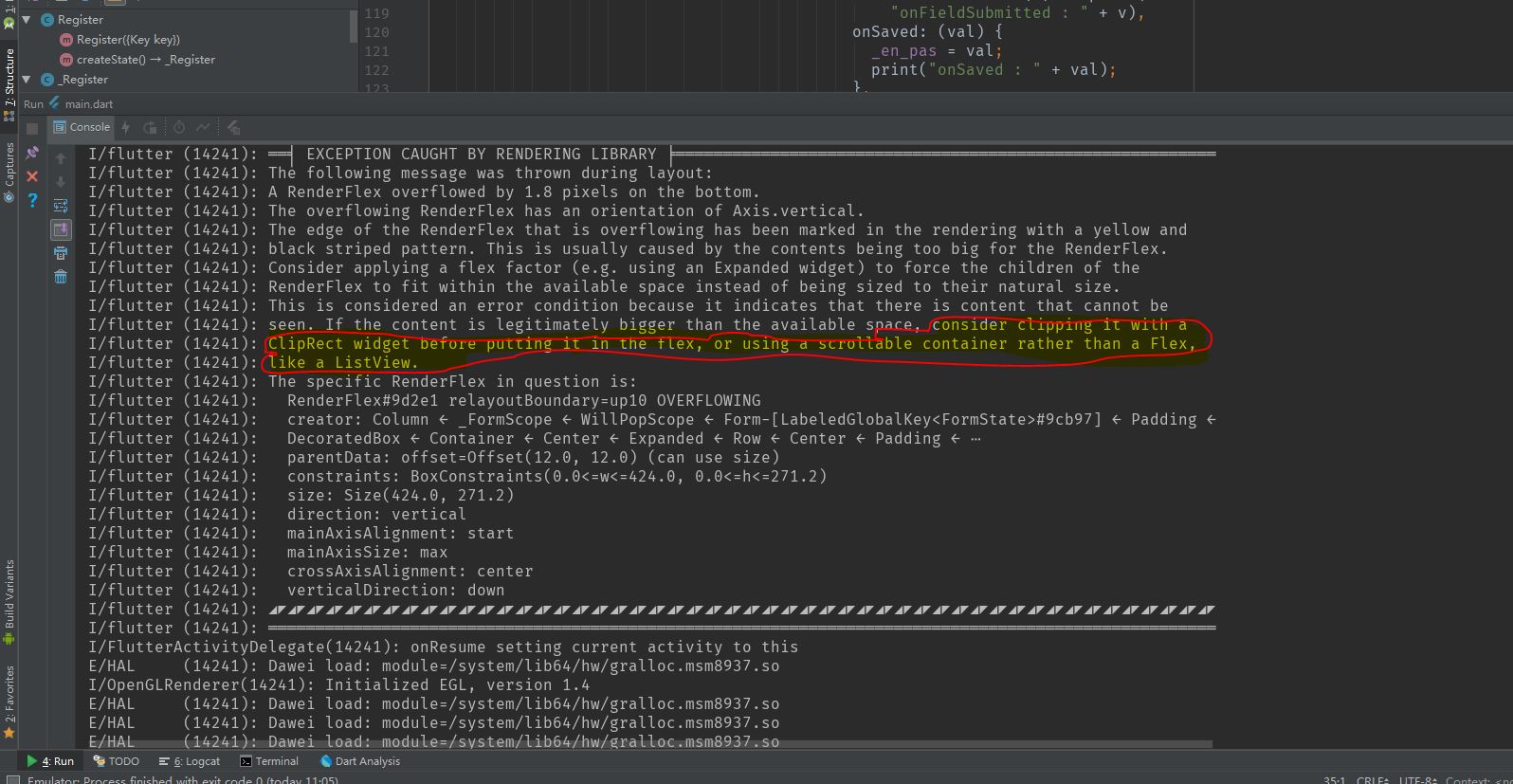Click the print("onSaved : " + val) code line

coord(993,69)
